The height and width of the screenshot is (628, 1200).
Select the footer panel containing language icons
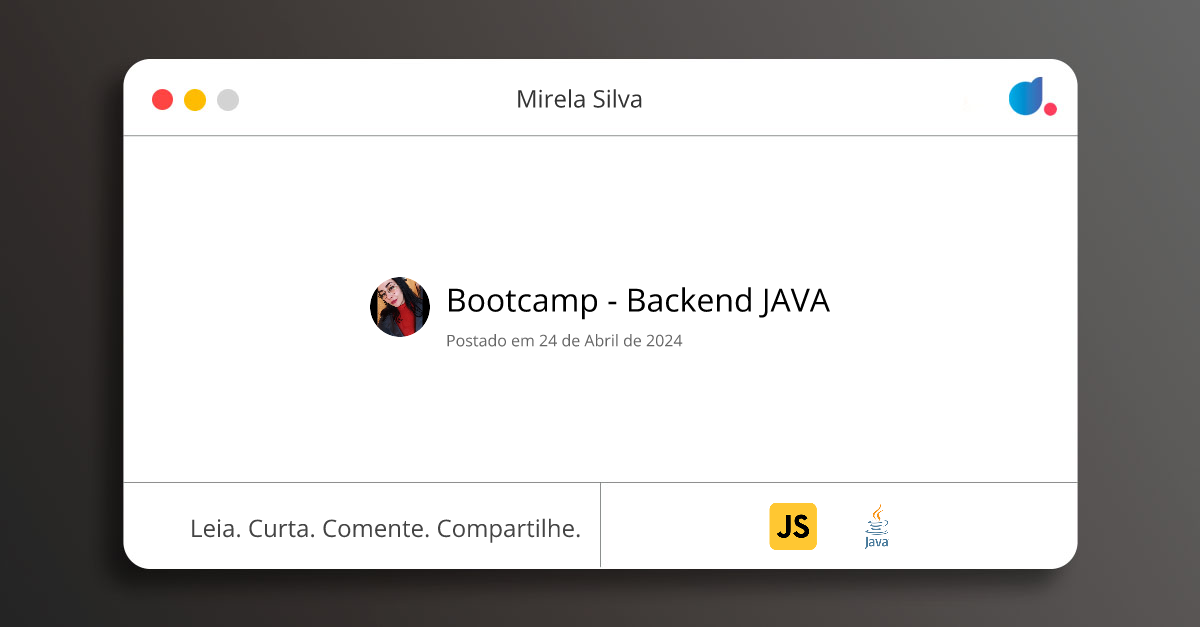click(840, 525)
